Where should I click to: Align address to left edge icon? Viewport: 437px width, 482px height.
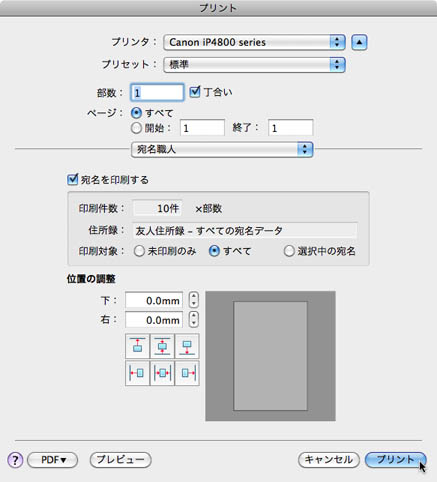click(x=137, y=373)
